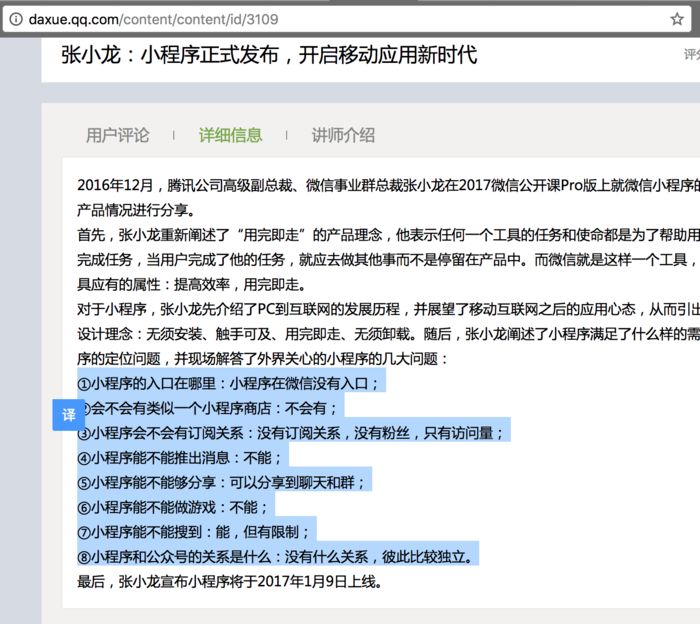Click the item ⑧小程序和公众号的关系是什么

pyautogui.click(x=275, y=557)
